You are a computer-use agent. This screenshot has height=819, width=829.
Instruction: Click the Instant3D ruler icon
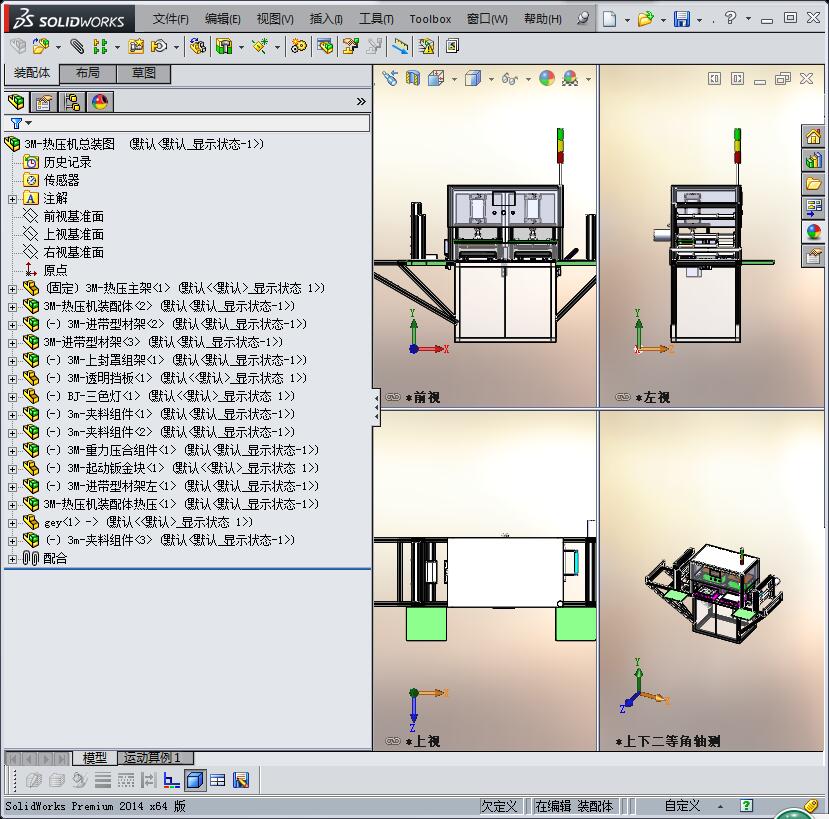point(400,47)
